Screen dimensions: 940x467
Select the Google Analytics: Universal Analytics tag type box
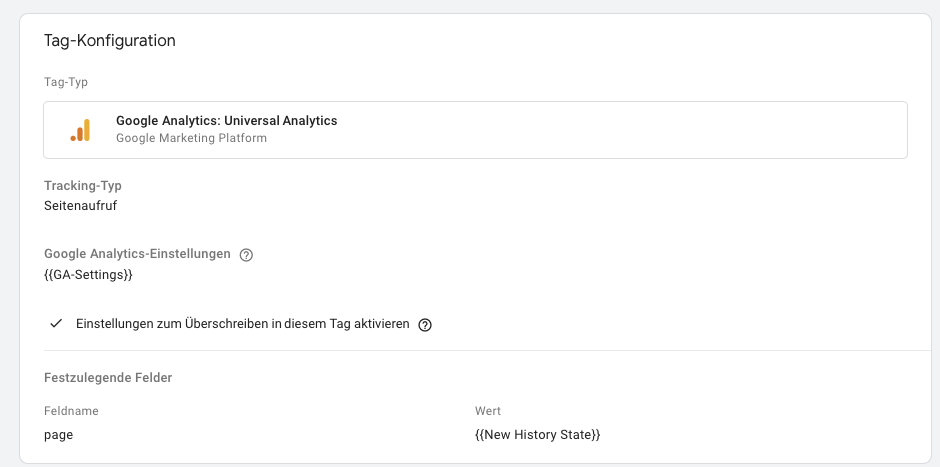pos(475,130)
